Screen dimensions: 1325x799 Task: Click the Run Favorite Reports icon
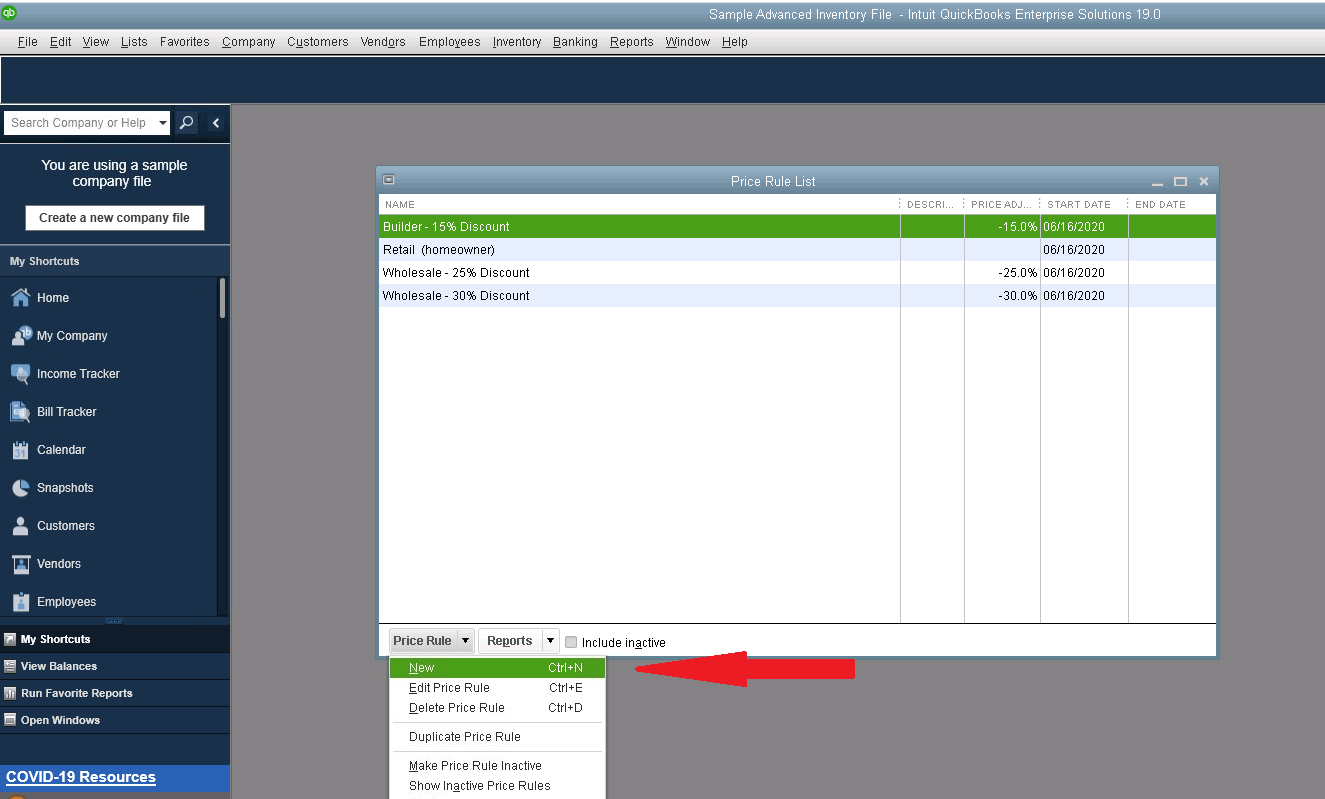[x=10, y=693]
